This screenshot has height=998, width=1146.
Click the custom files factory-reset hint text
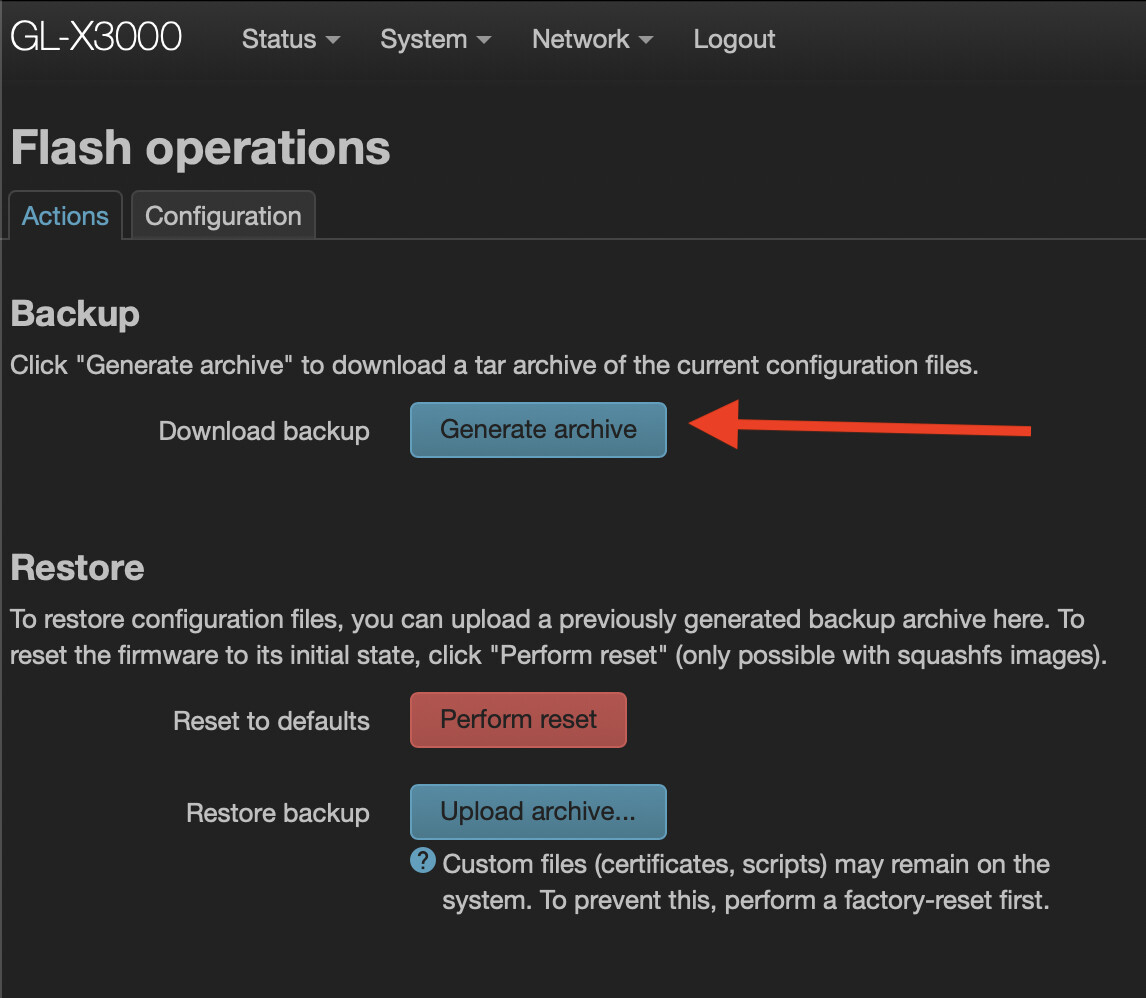[x=745, y=882]
